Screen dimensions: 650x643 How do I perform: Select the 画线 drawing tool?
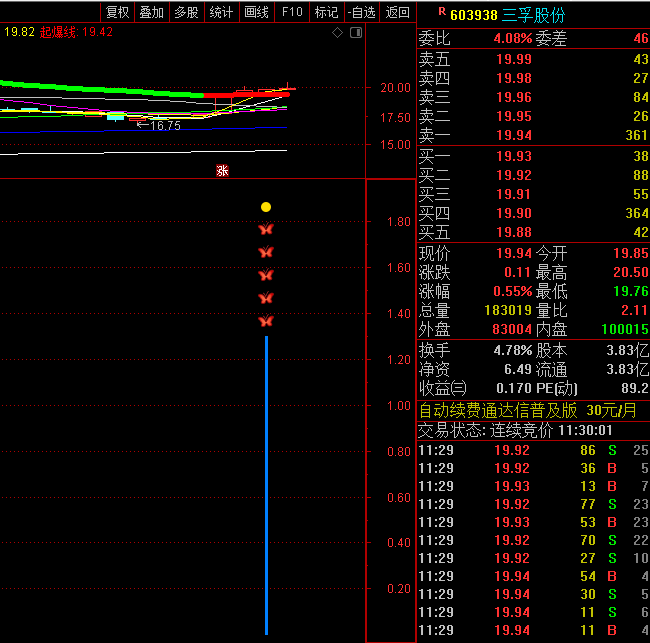(257, 12)
